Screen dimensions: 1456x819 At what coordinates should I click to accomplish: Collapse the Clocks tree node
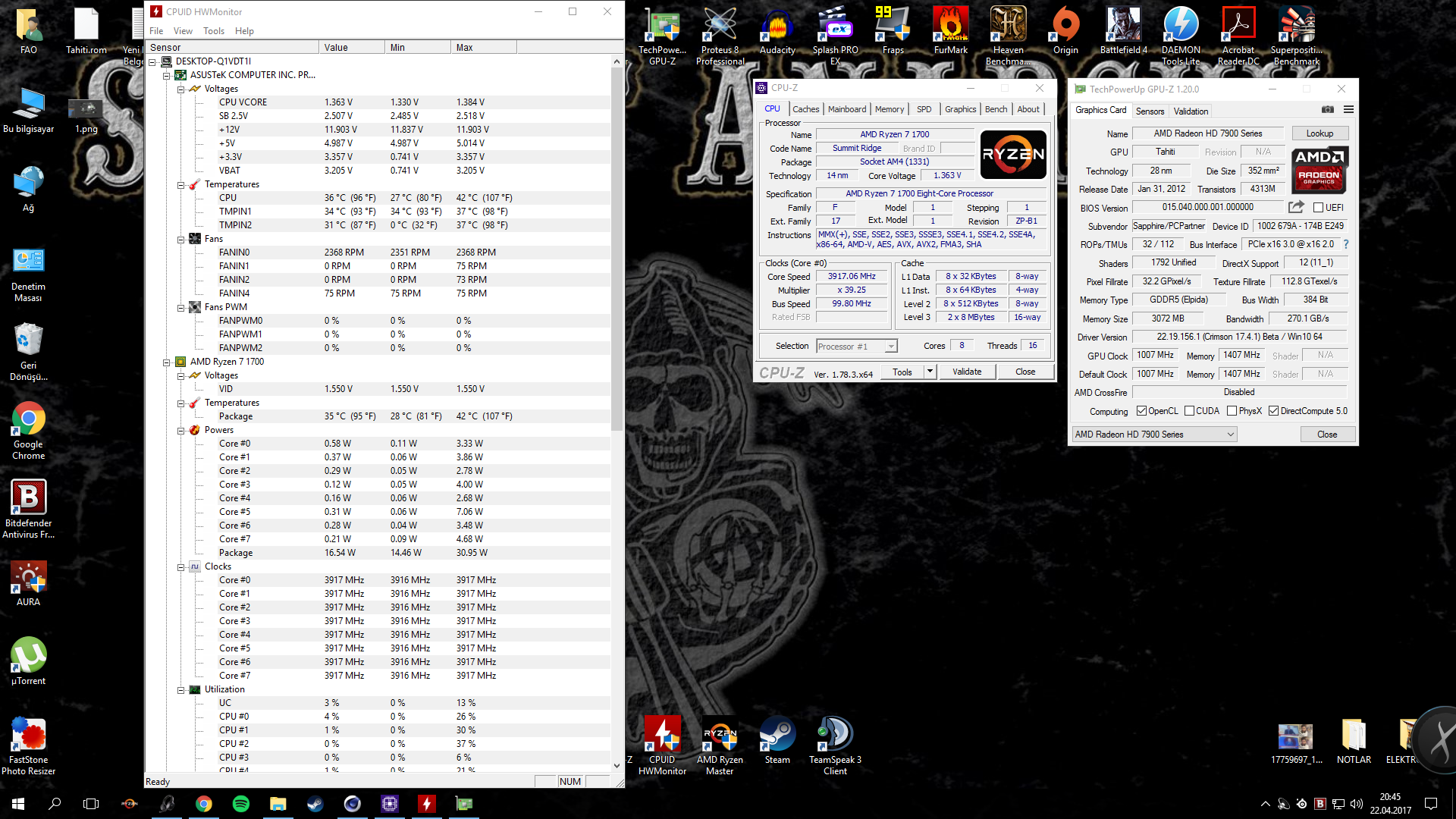pyautogui.click(x=181, y=567)
